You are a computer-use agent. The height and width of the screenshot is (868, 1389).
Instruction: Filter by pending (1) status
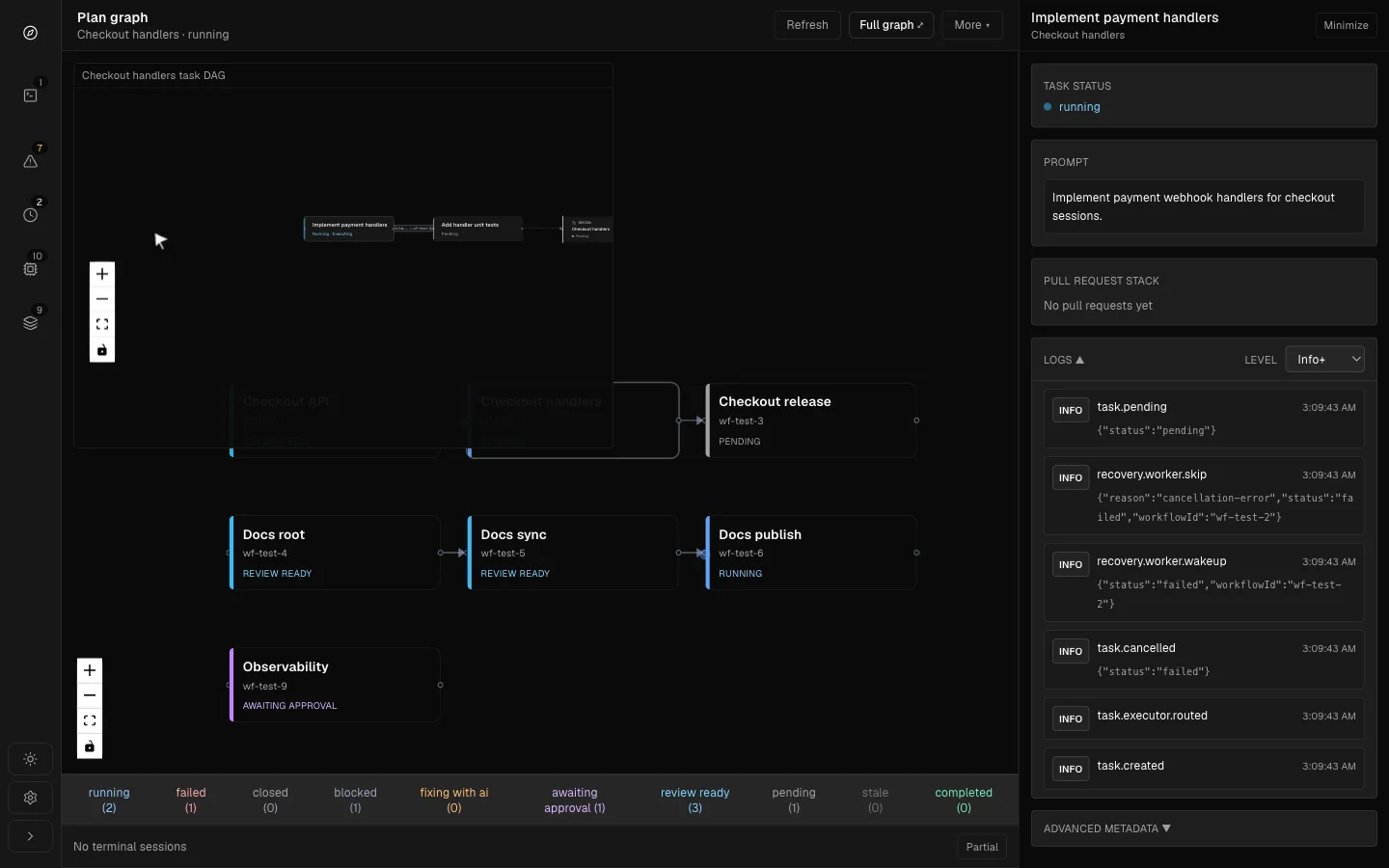point(794,800)
